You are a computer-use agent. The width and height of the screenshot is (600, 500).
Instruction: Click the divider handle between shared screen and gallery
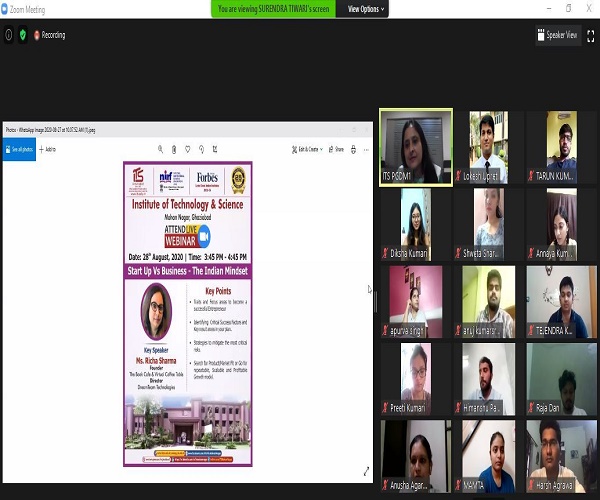click(x=376, y=302)
